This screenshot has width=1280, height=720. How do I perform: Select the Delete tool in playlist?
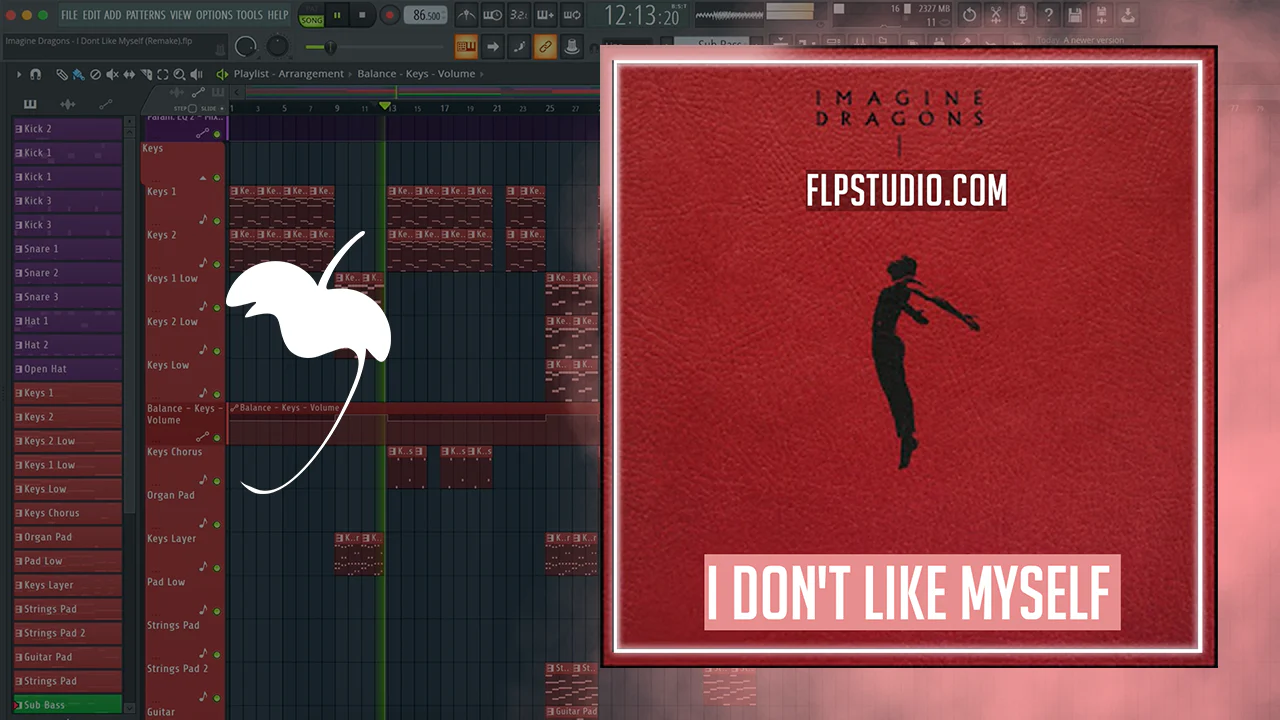click(x=95, y=74)
